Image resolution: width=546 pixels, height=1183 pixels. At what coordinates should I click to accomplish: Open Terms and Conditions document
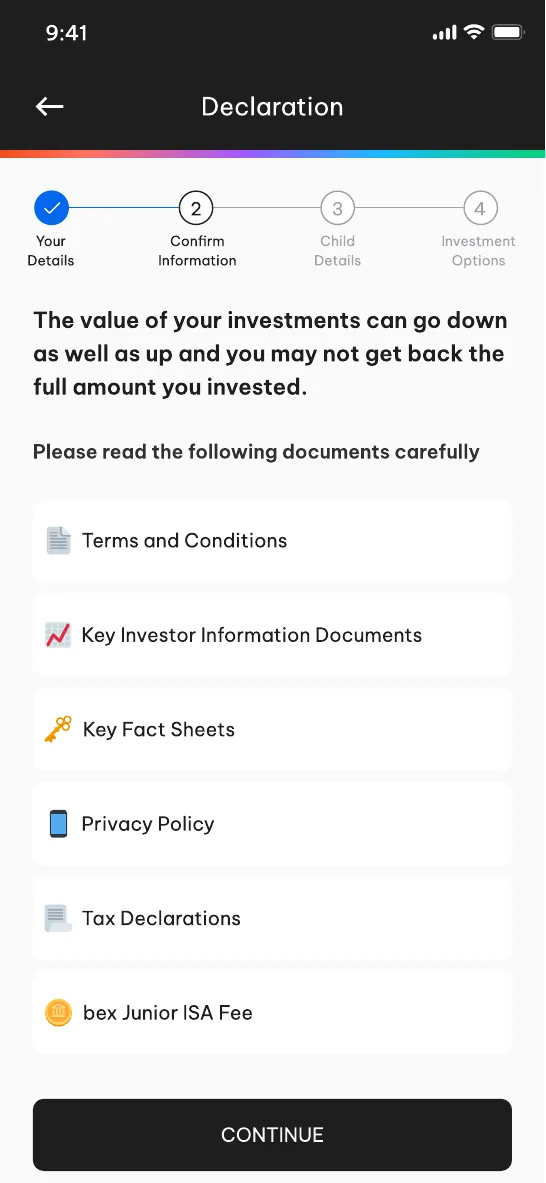coord(272,541)
